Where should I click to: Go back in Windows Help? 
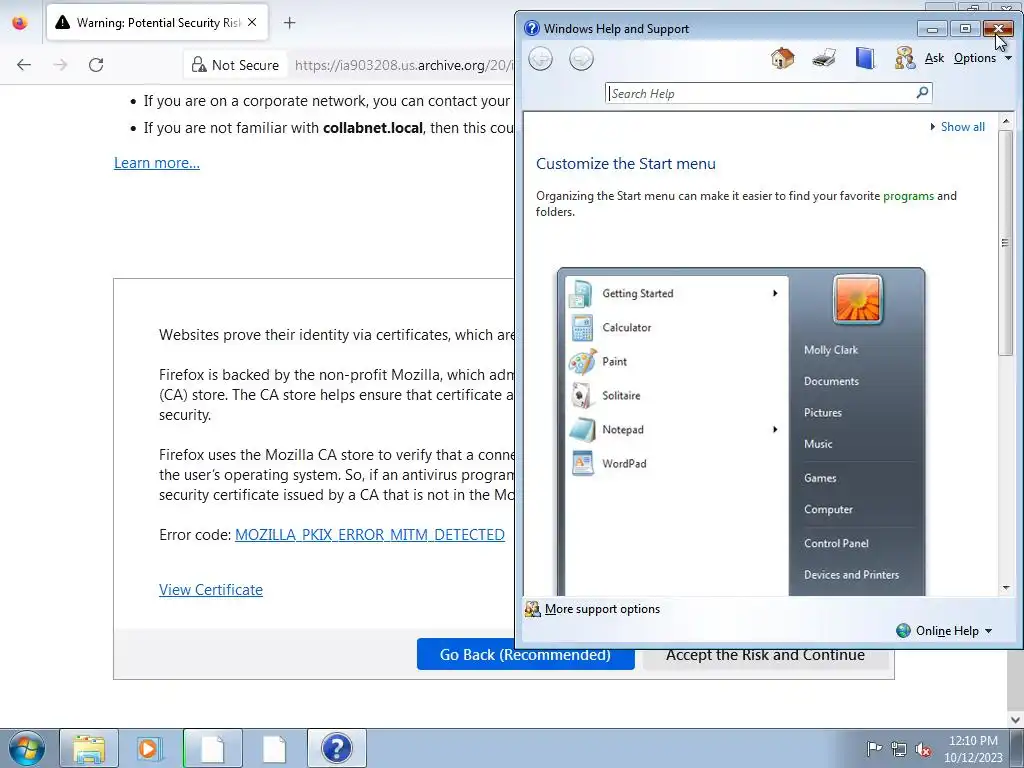[x=540, y=59]
